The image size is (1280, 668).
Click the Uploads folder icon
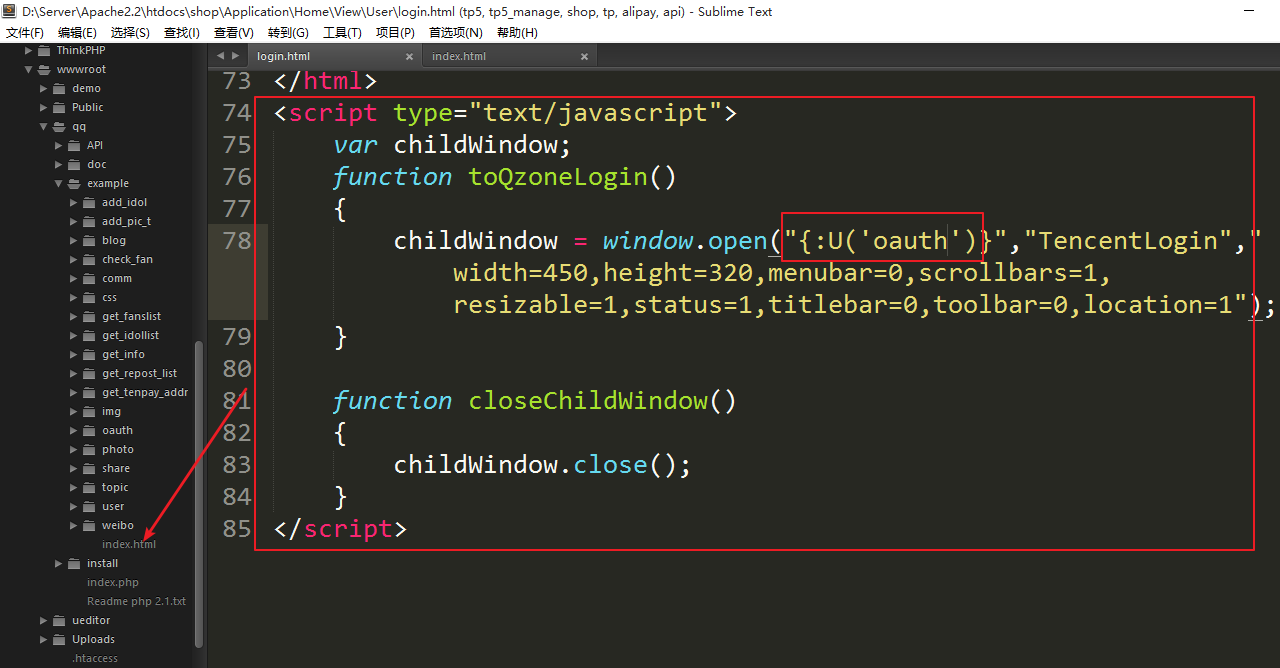(x=60, y=639)
